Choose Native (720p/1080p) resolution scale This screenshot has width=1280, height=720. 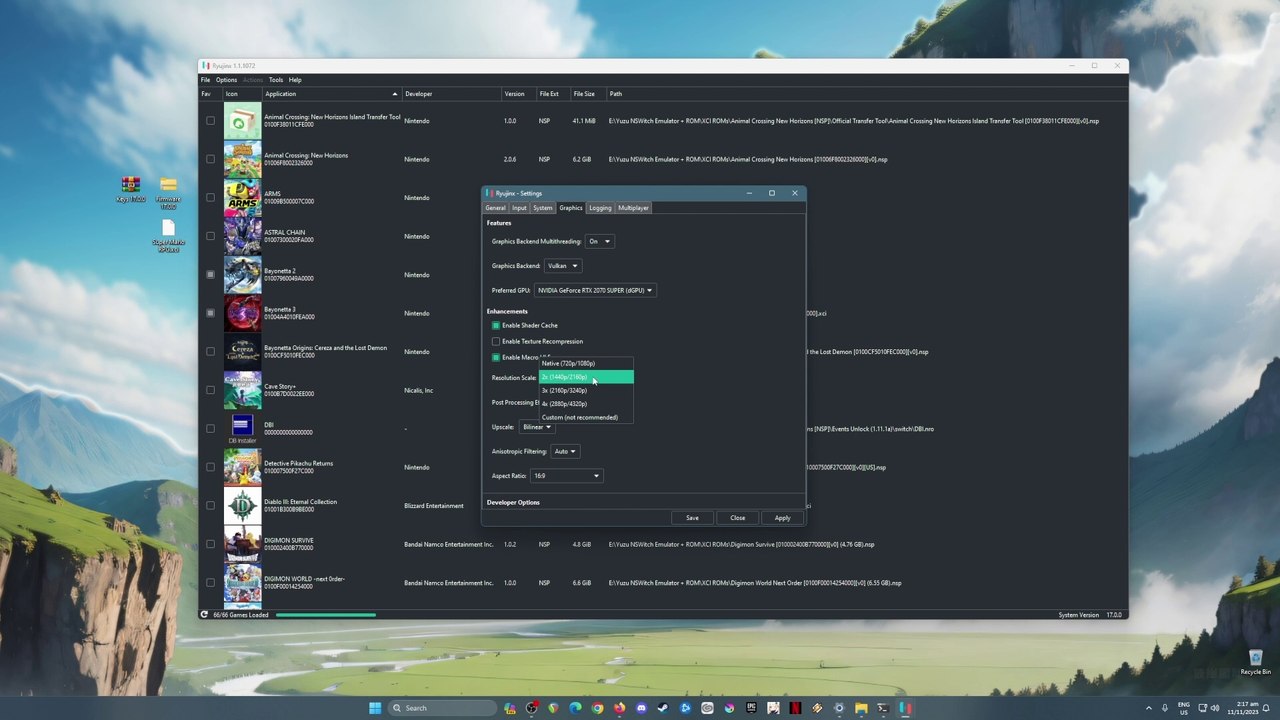pos(586,363)
